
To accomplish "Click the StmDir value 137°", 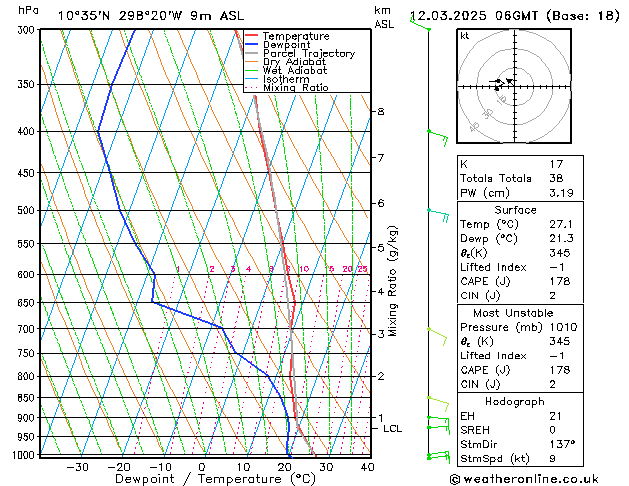I will (562, 445).
